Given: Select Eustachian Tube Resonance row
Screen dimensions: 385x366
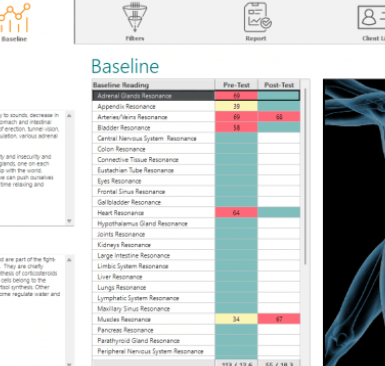Looking at the screenshot, I should (196, 170).
